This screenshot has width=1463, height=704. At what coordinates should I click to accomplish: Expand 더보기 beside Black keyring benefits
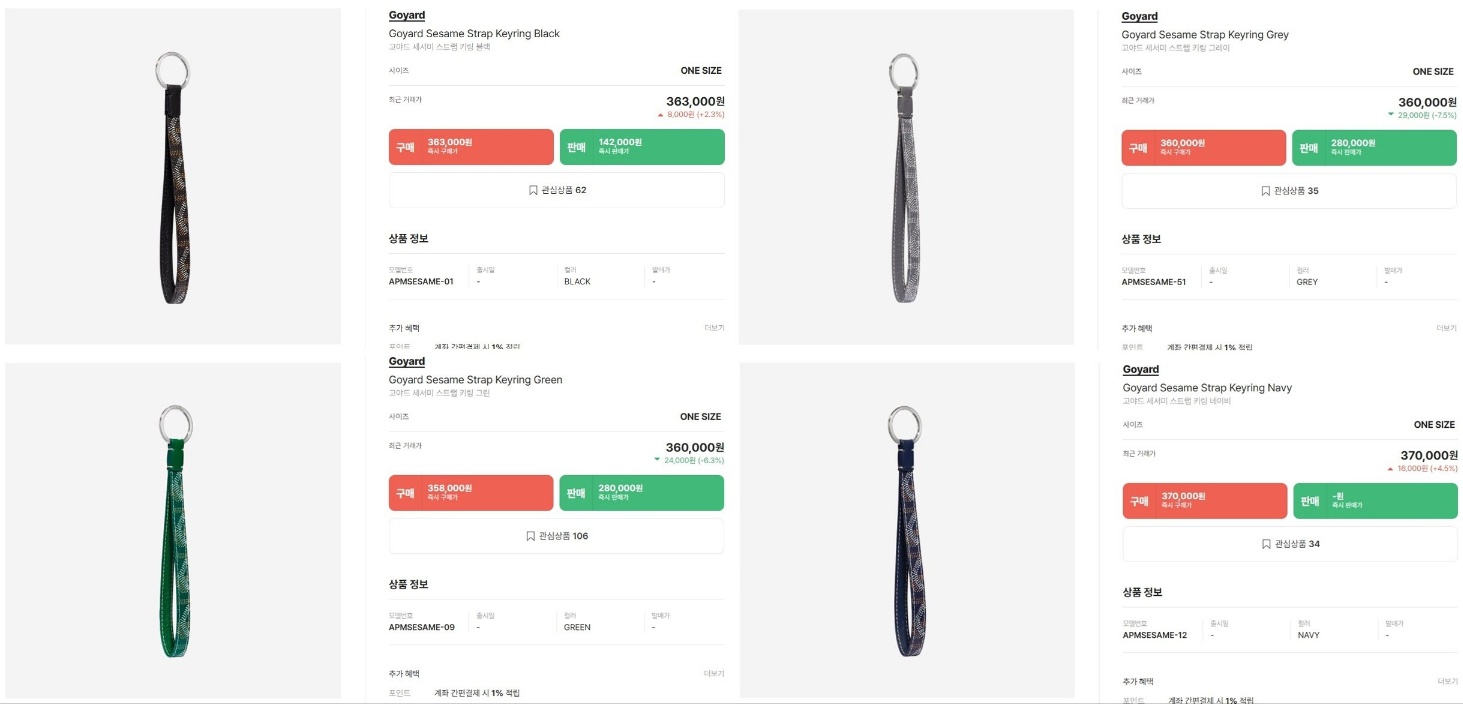coord(714,328)
